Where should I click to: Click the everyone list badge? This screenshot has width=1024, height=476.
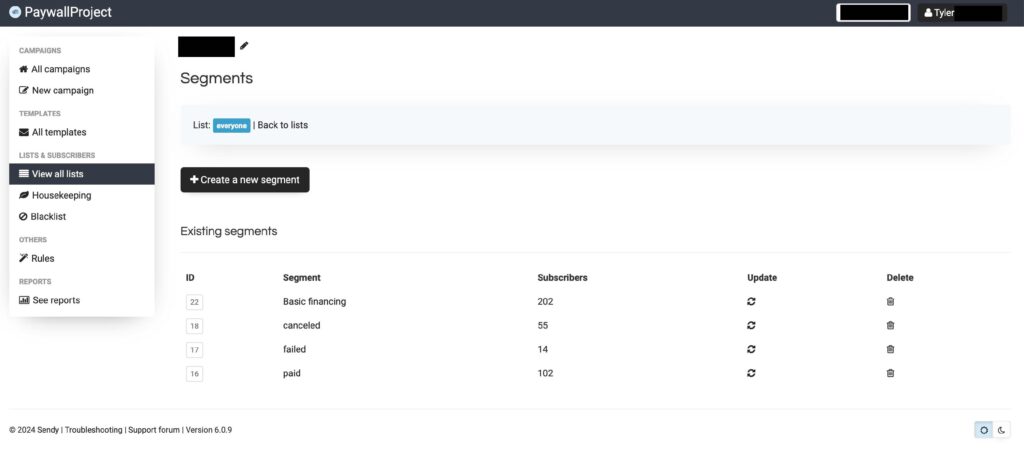(231, 125)
